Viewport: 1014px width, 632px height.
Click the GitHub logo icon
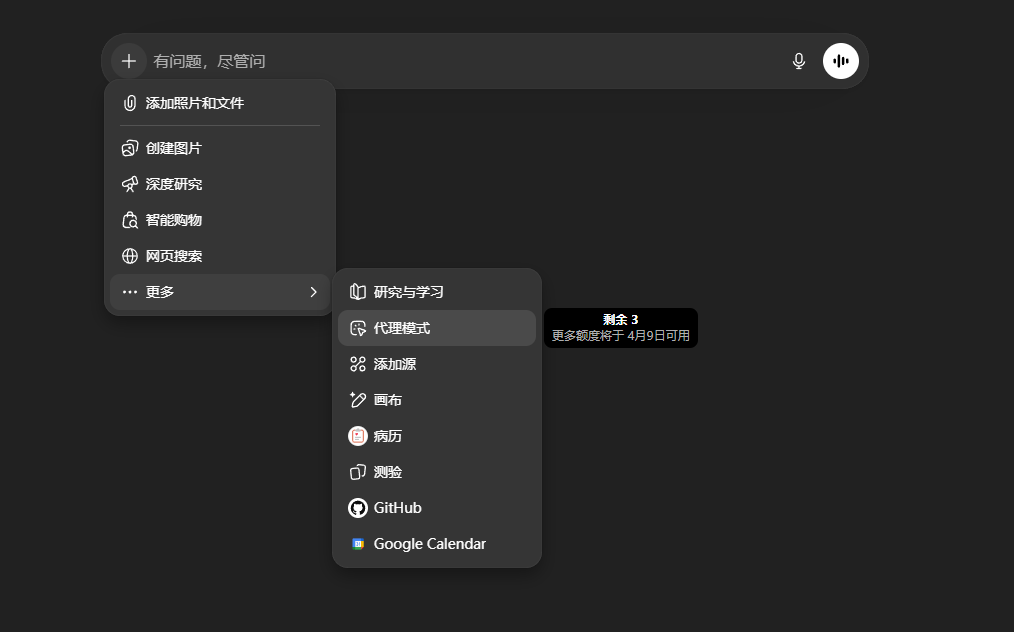tap(358, 508)
